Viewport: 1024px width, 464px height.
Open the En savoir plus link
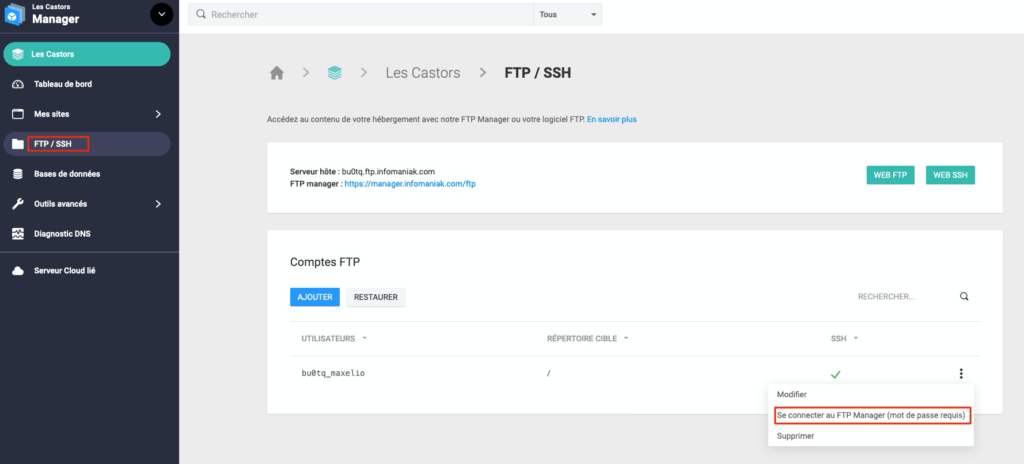click(x=611, y=120)
